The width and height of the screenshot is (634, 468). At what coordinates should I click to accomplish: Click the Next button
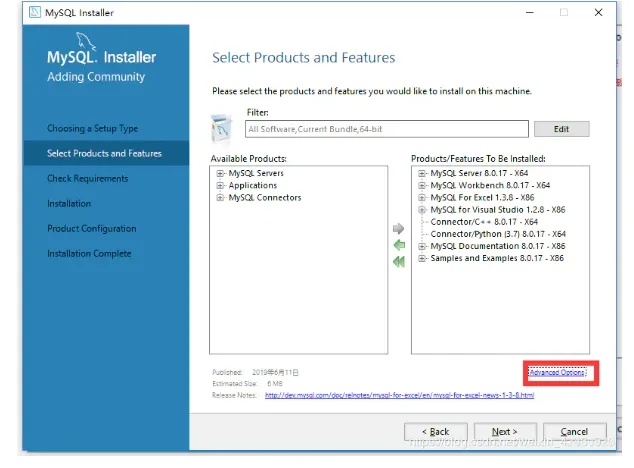tap(505, 432)
